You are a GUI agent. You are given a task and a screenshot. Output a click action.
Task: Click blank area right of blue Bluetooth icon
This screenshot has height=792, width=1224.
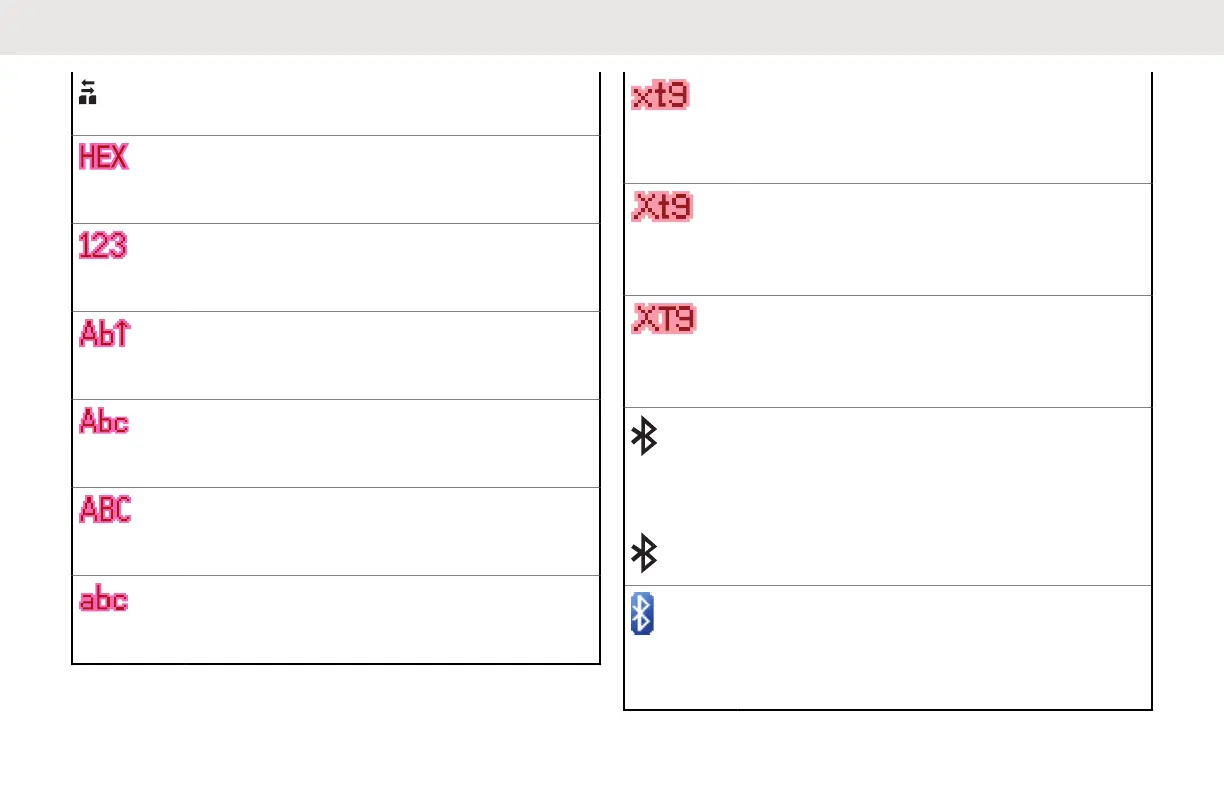pos(900,648)
